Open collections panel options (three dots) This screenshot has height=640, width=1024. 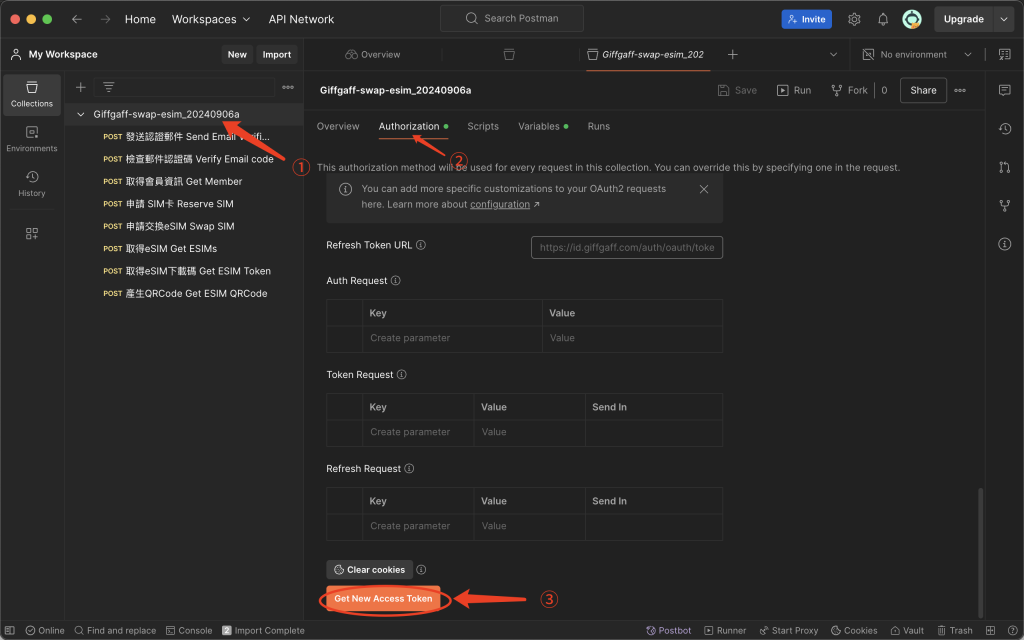(x=288, y=87)
